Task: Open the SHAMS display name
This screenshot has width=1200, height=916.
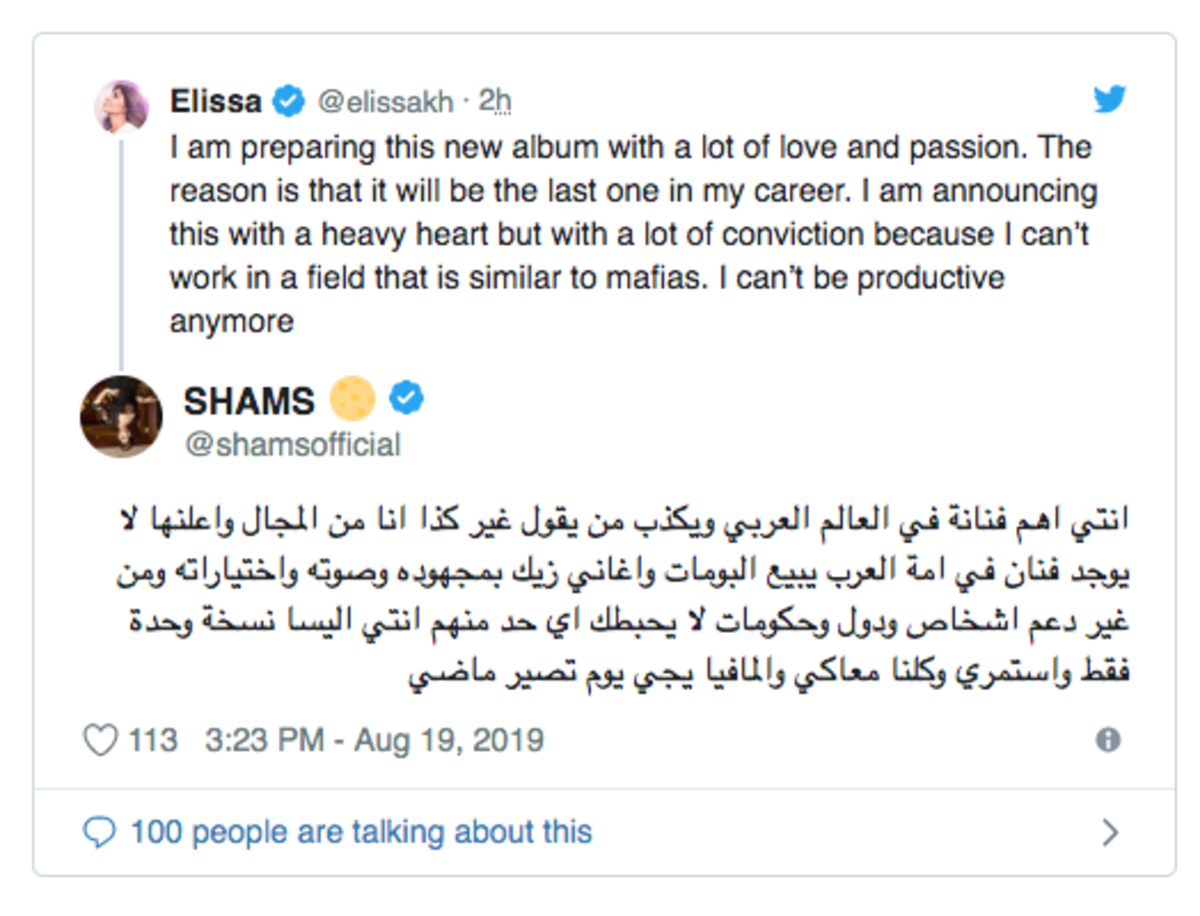Action: point(248,400)
